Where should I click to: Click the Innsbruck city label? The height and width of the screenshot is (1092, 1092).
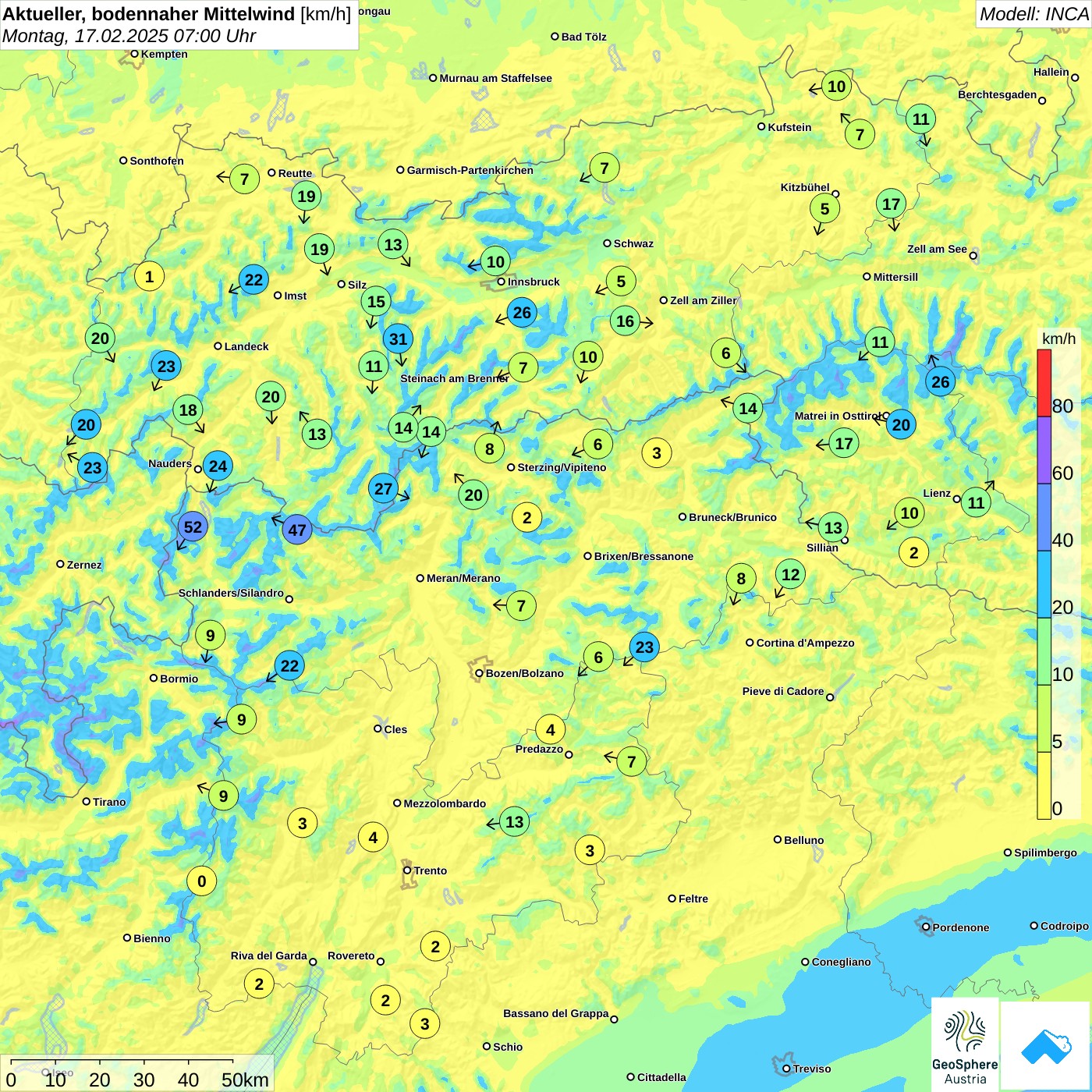tap(534, 282)
